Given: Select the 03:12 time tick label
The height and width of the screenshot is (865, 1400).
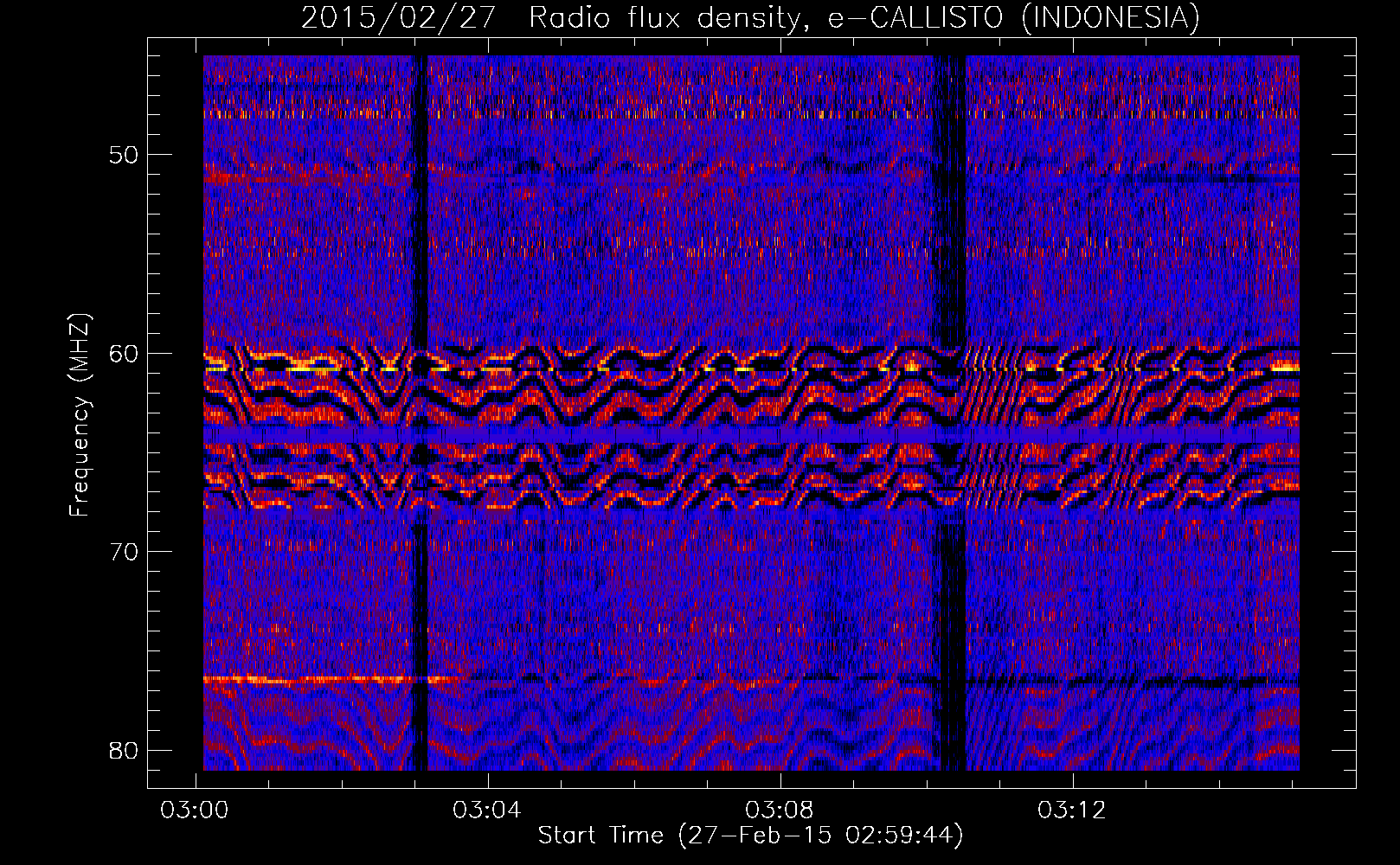Looking at the screenshot, I should pos(1073,810).
